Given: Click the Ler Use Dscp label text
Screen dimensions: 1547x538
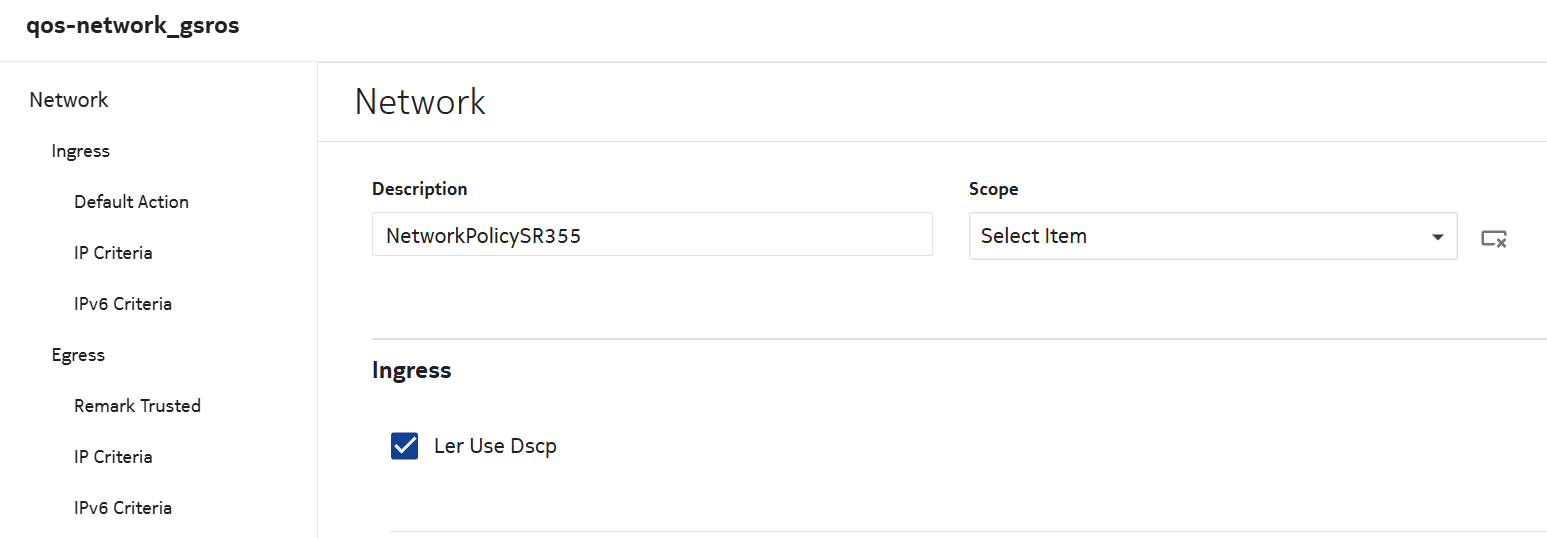Looking at the screenshot, I should (495, 446).
